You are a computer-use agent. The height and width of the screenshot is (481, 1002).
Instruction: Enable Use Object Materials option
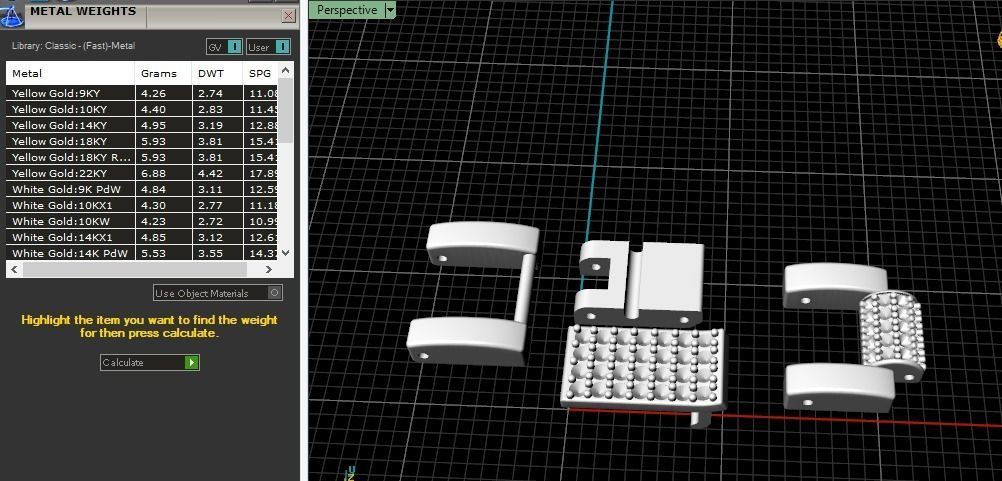[218, 293]
